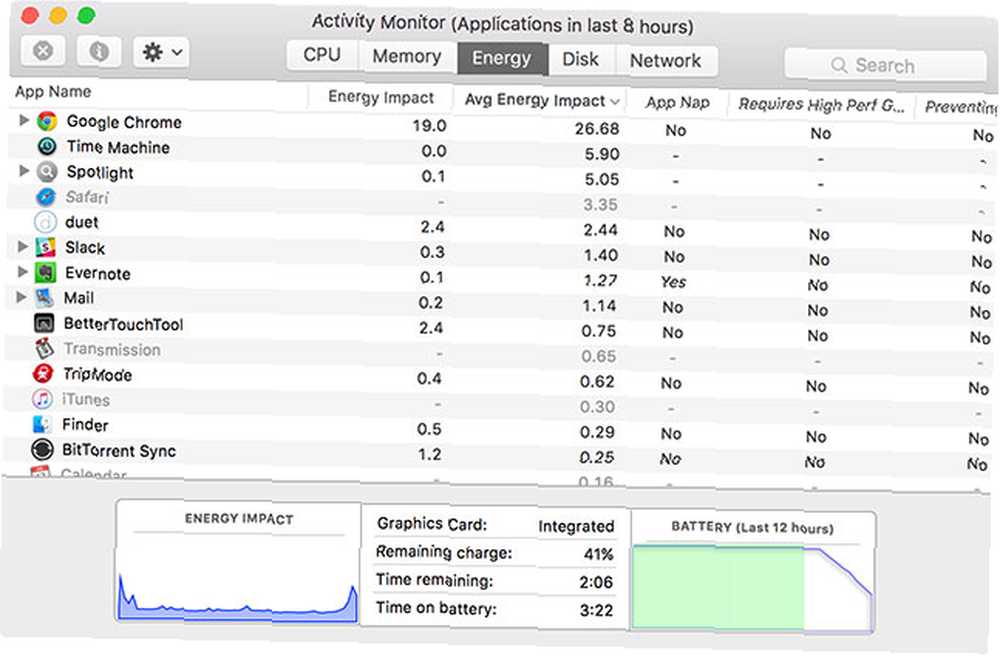Select the Transmission row name
The width and height of the screenshot is (1000, 656).
(x=112, y=349)
